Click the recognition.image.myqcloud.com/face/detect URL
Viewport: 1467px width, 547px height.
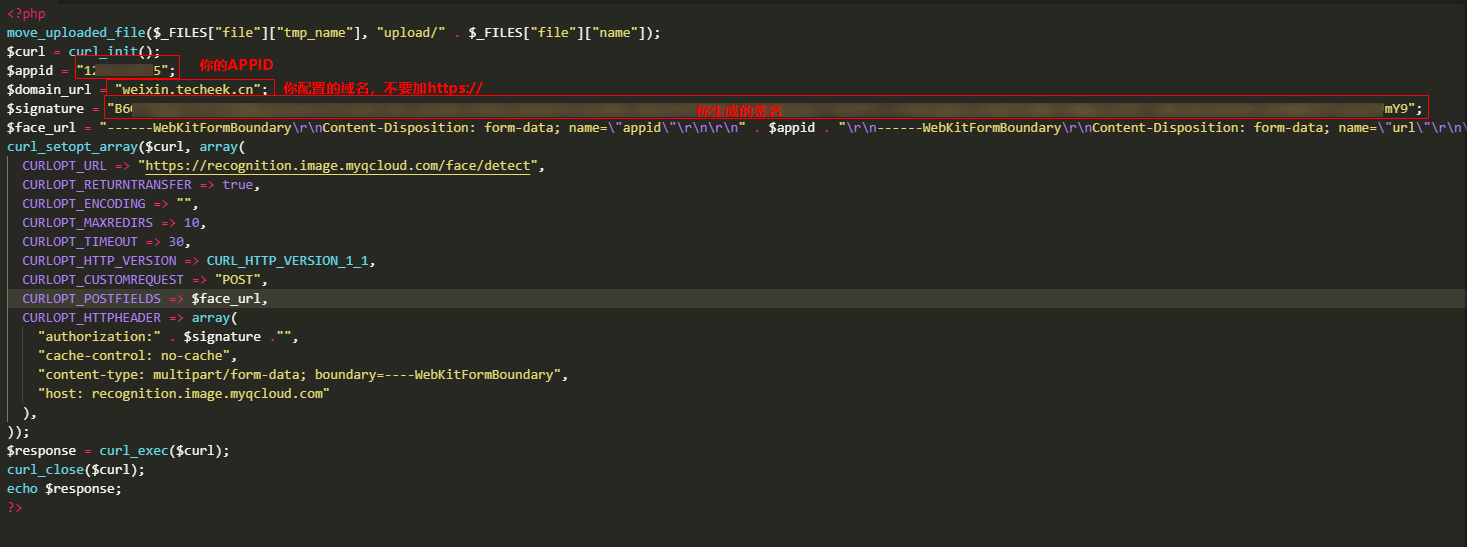(340, 166)
